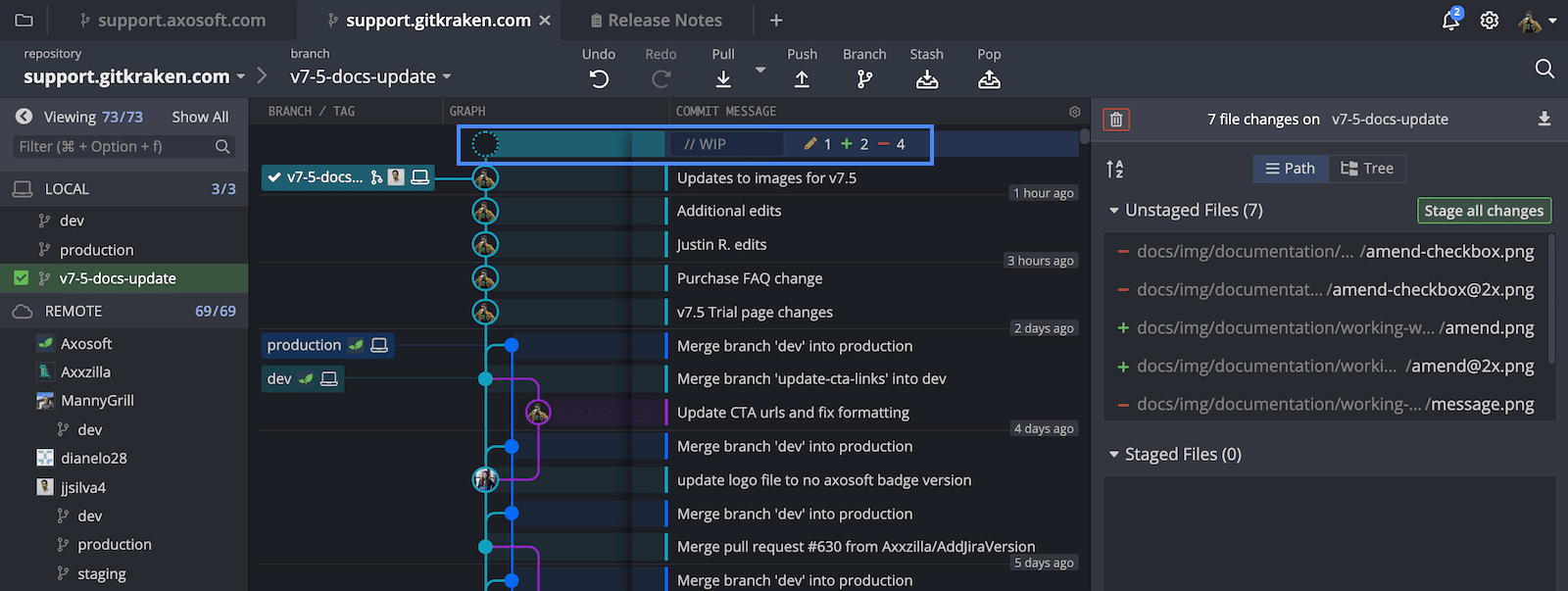Viewport: 1568px width, 591px height.
Task: Click the Undo toolbar icon
Action: click(599, 79)
